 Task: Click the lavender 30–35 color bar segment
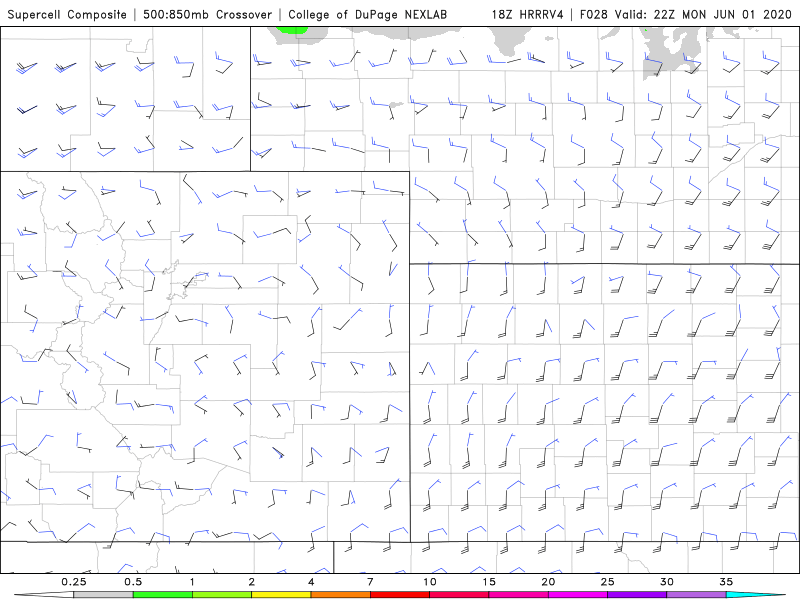point(696,595)
